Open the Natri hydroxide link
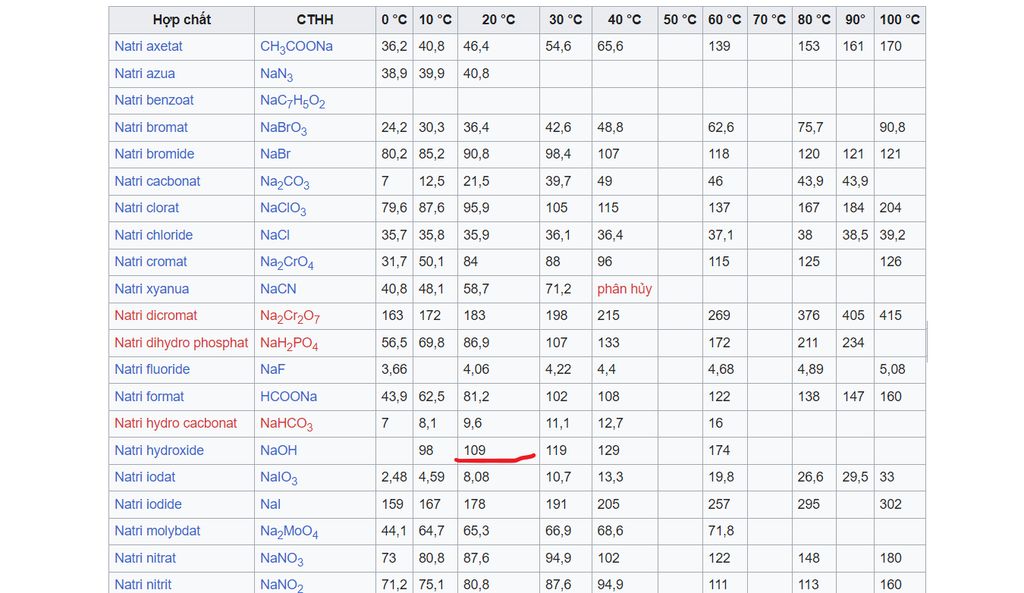Viewport: 1024px width, 593px height. (159, 451)
